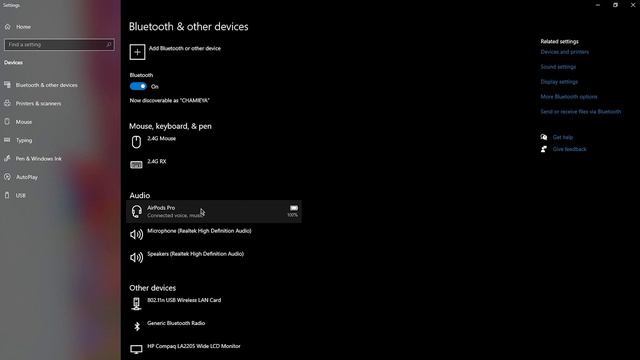The image size is (640, 360).
Task: Select the AirPods Pro device name
Action: pyautogui.click(x=161, y=208)
